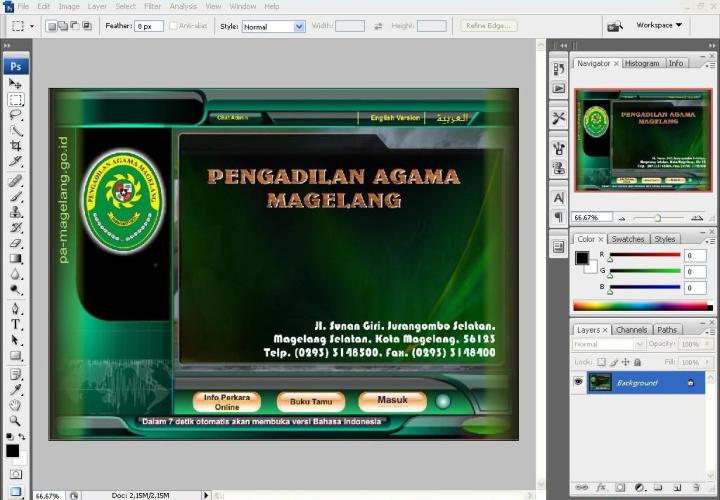Click Delete layer trash icon
Screen dimensions: 720x500
696,487
